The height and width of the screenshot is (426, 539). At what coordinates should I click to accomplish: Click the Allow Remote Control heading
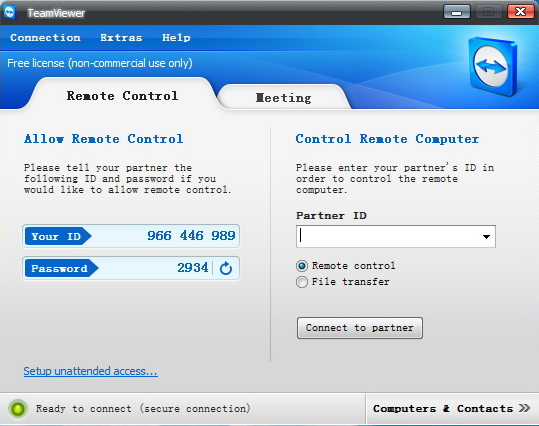coord(103,139)
